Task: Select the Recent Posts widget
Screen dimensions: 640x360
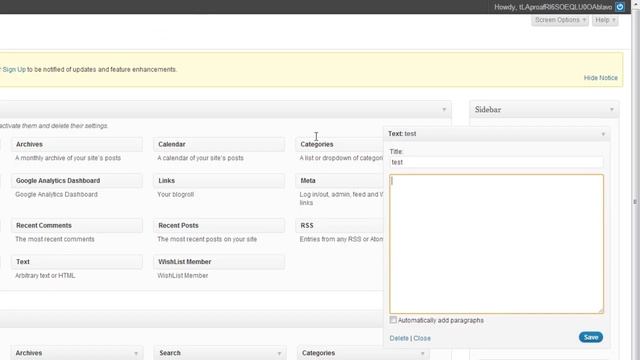Action: click(x=219, y=226)
